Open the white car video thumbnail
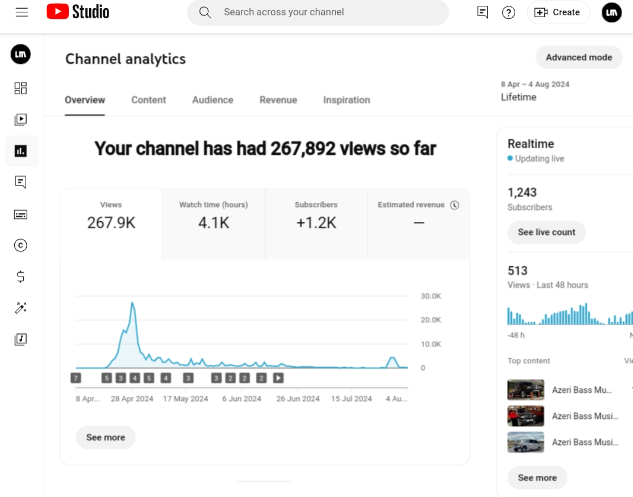The height and width of the screenshot is (497, 633). (x=526, y=442)
